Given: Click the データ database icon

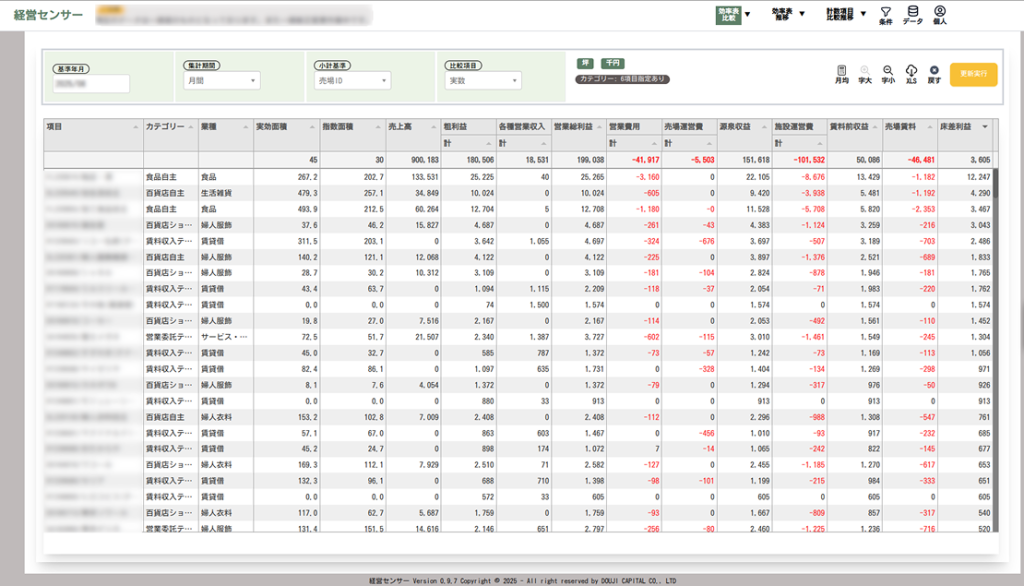Looking at the screenshot, I should [x=912, y=13].
